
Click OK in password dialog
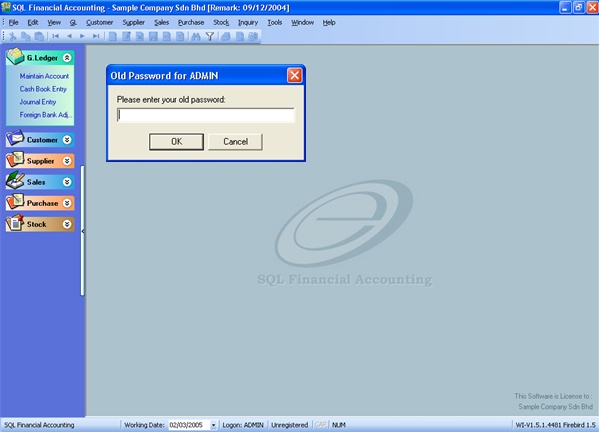tap(176, 142)
